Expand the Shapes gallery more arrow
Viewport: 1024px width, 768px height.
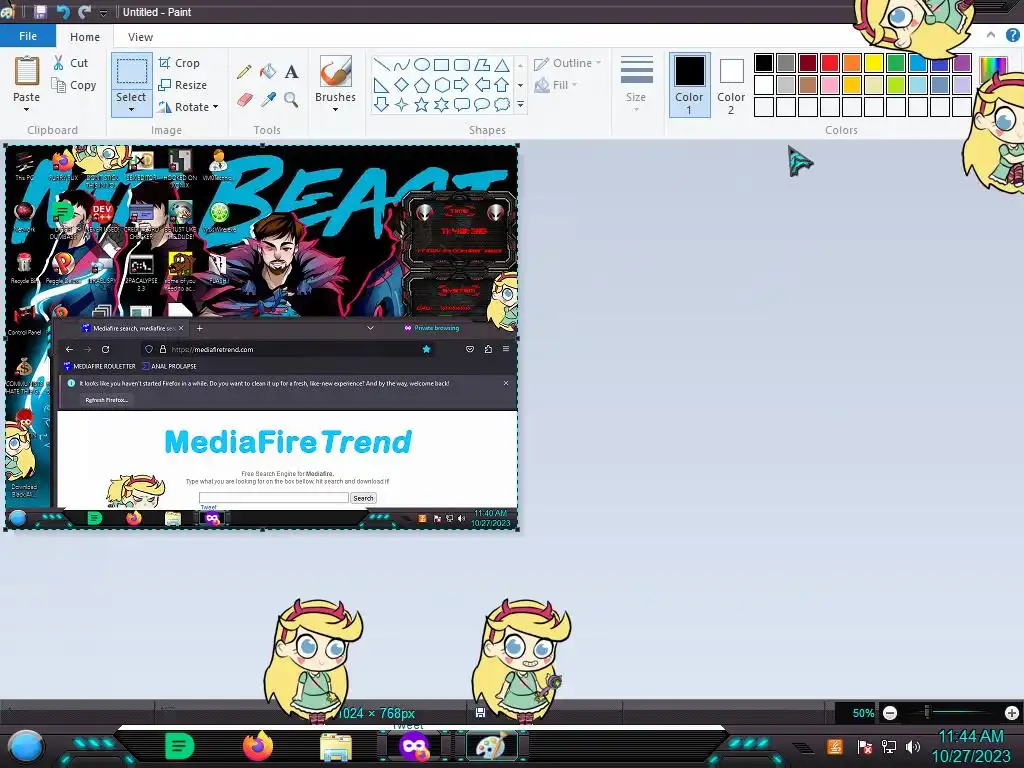[520, 104]
